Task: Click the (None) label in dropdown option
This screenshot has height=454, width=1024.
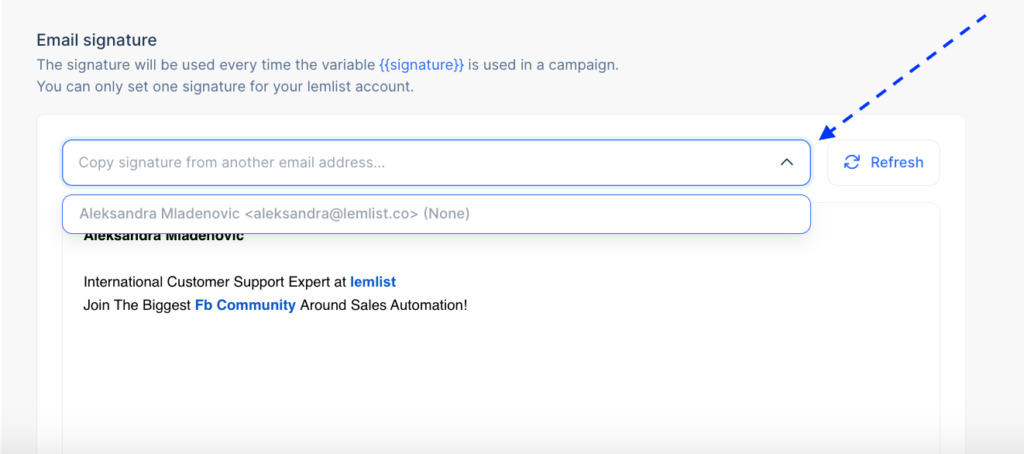Action: 446,213
